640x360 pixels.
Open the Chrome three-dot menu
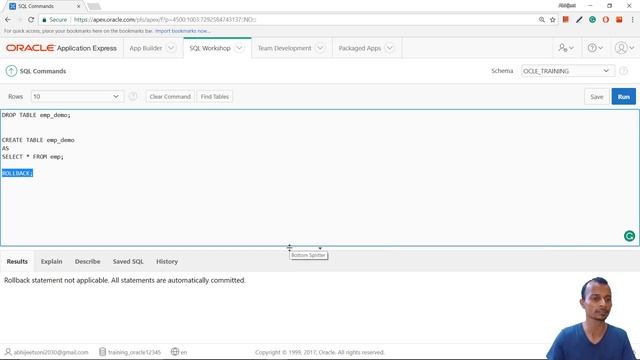point(632,20)
